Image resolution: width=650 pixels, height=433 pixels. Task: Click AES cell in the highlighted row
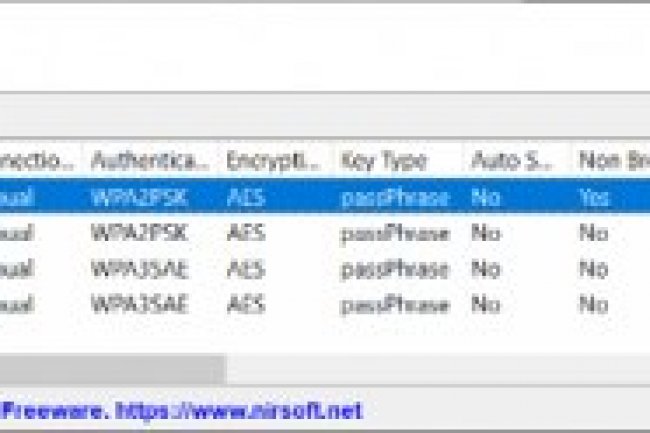246,198
